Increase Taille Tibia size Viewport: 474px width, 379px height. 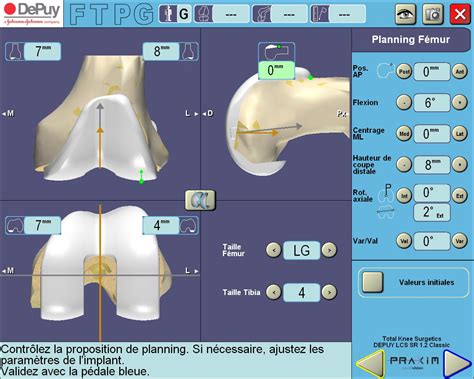click(x=329, y=292)
